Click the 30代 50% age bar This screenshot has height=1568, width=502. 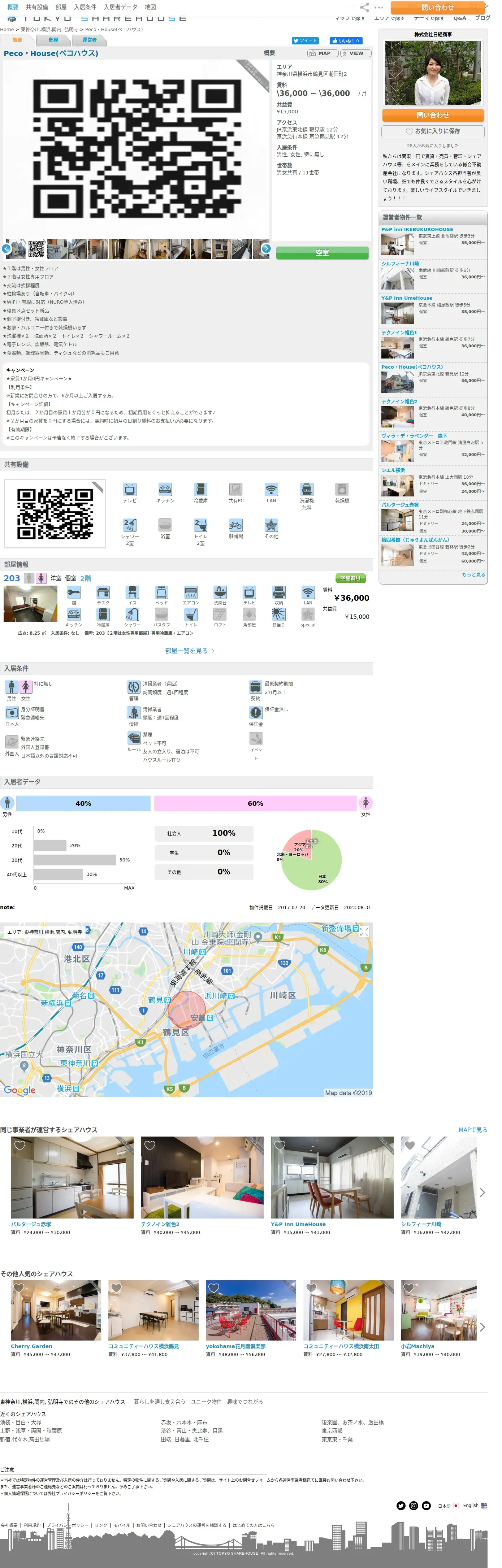click(74, 860)
